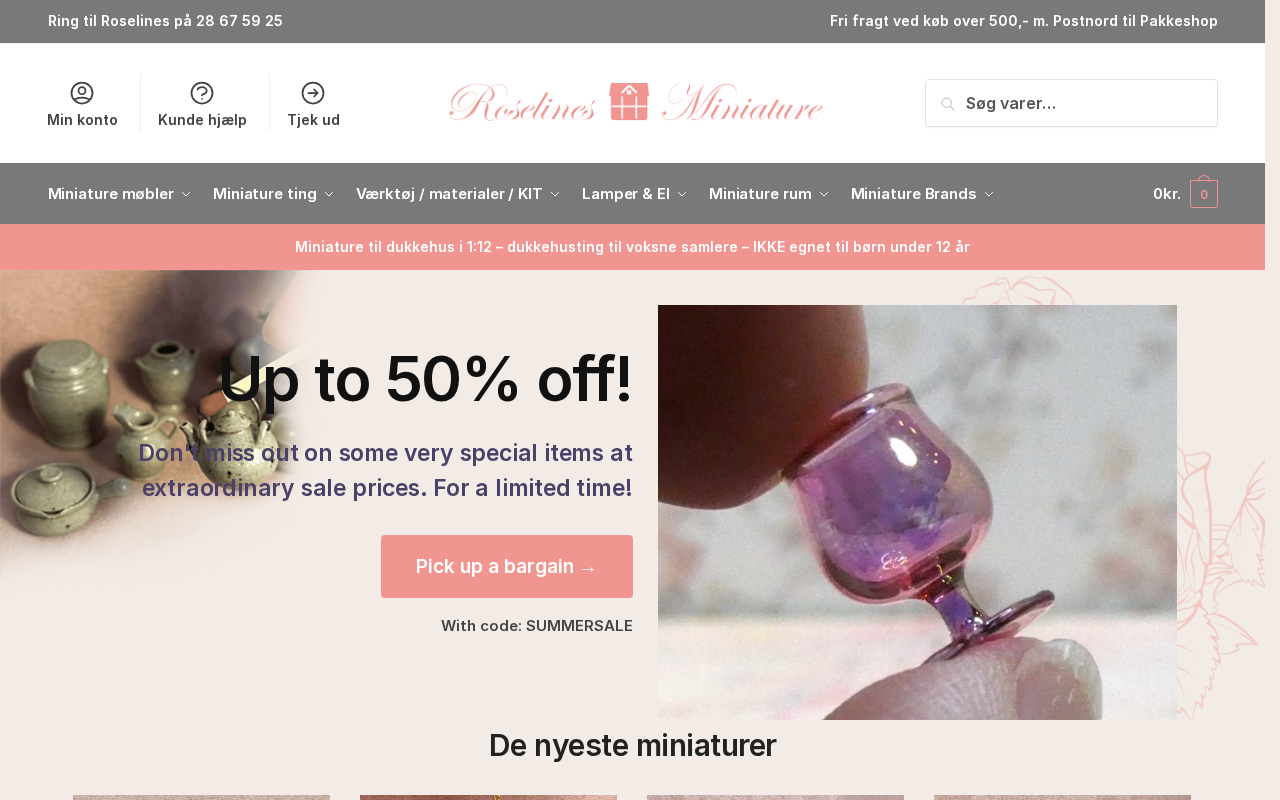Click the pink 1:12 dukkehus notice banner
This screenshot has height=800, width=1280.
632,247
